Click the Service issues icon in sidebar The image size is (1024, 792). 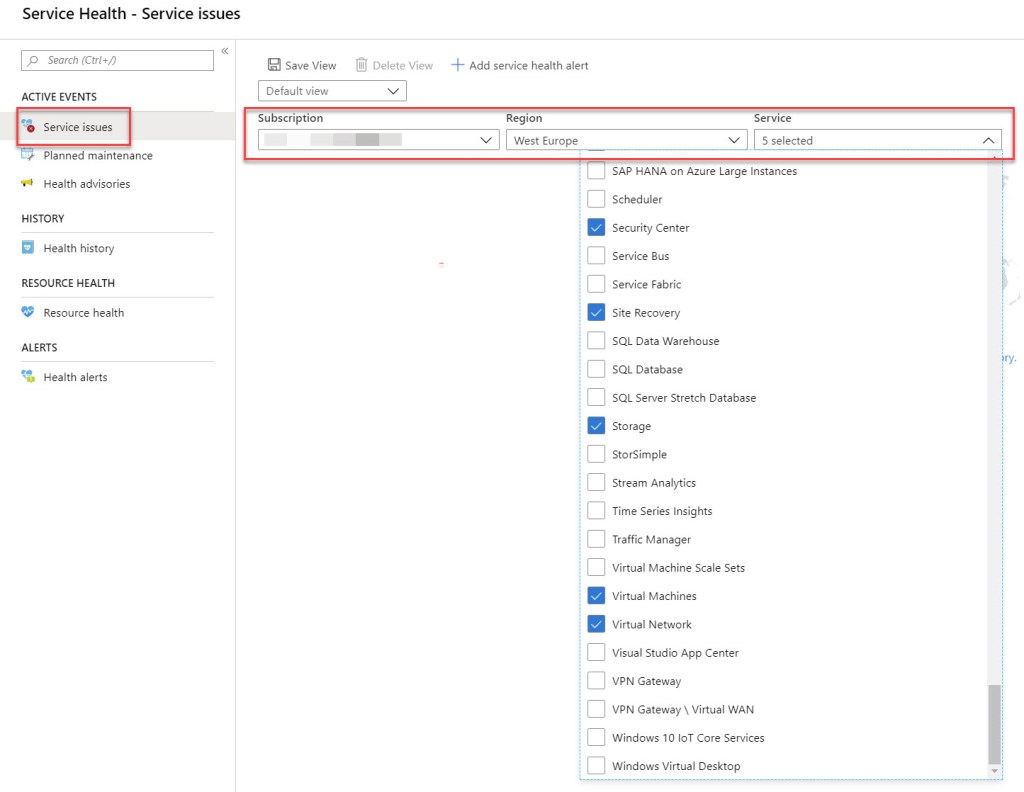(28, 127)
